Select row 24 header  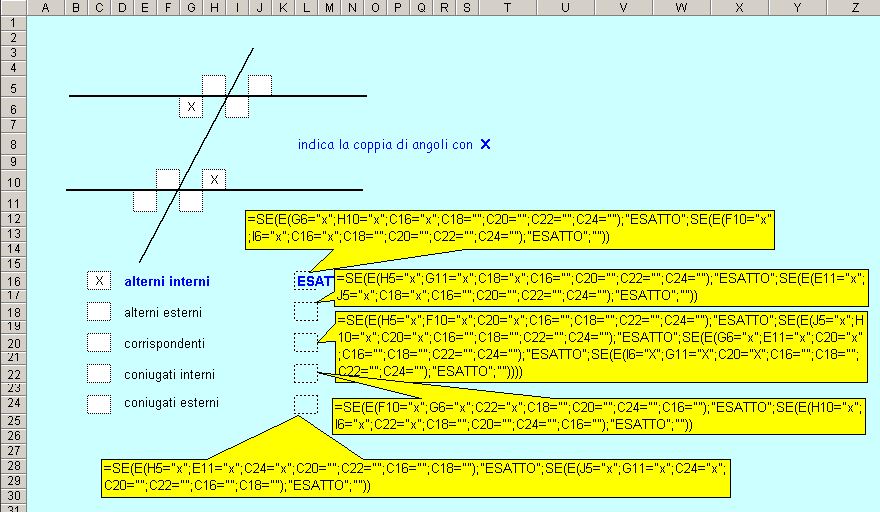[x=13, y=403]
